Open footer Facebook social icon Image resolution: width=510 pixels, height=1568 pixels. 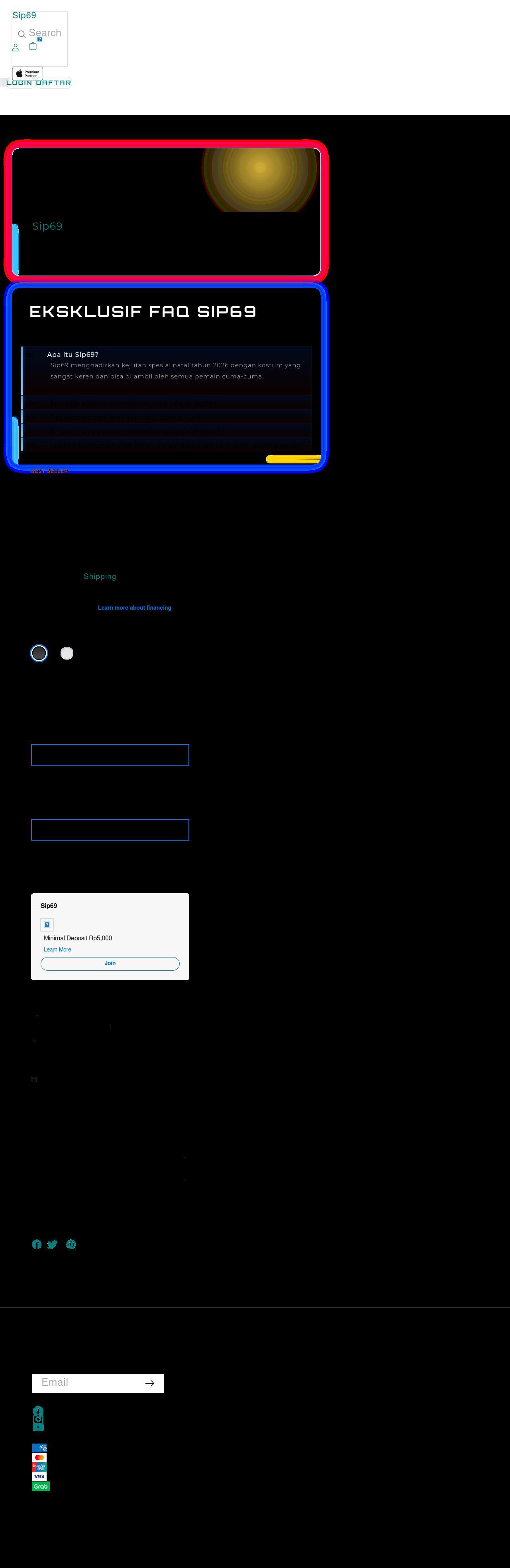click(38, 1411)
